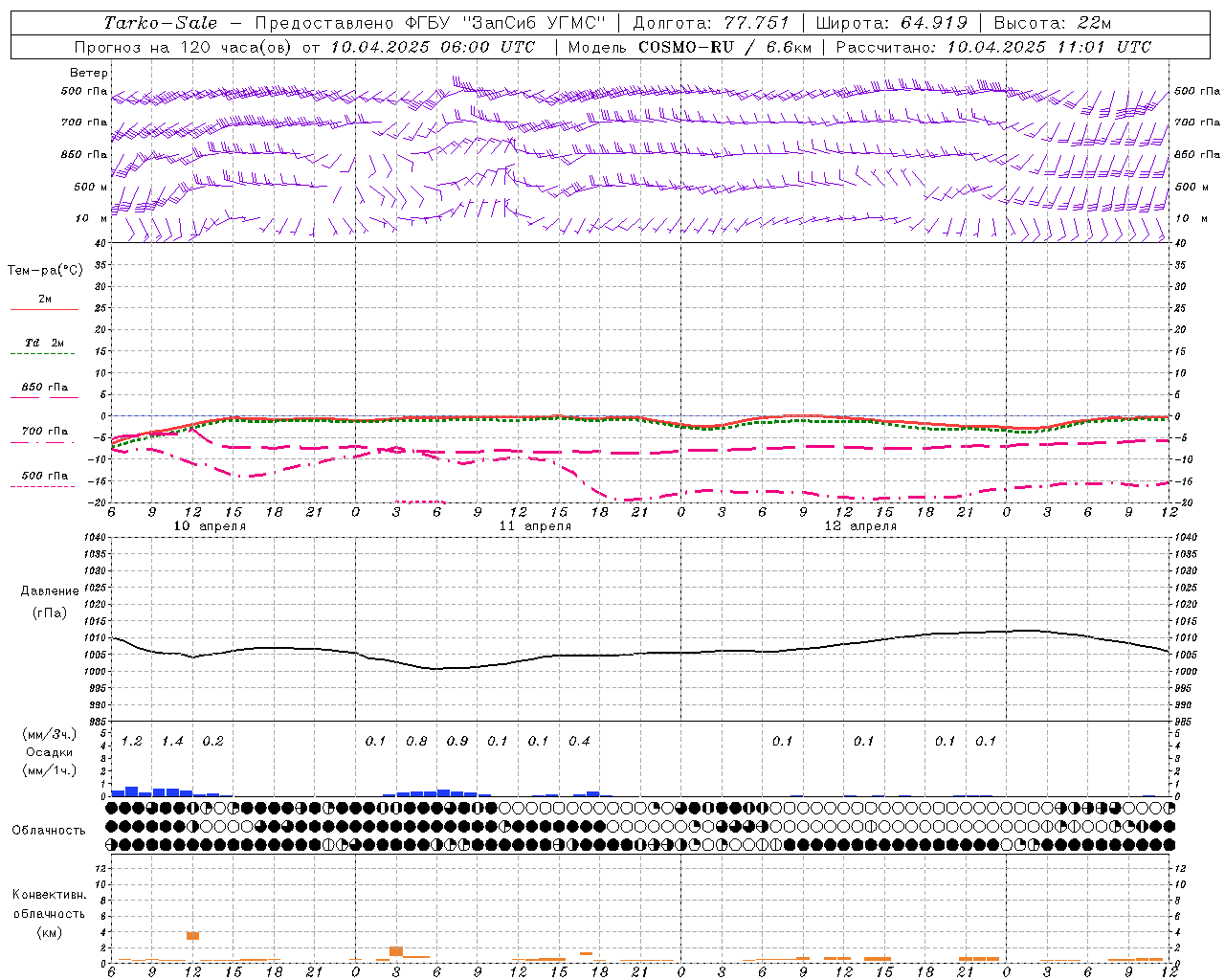Click the station name "Tarko-Sale" in the header

click(161, 23)
